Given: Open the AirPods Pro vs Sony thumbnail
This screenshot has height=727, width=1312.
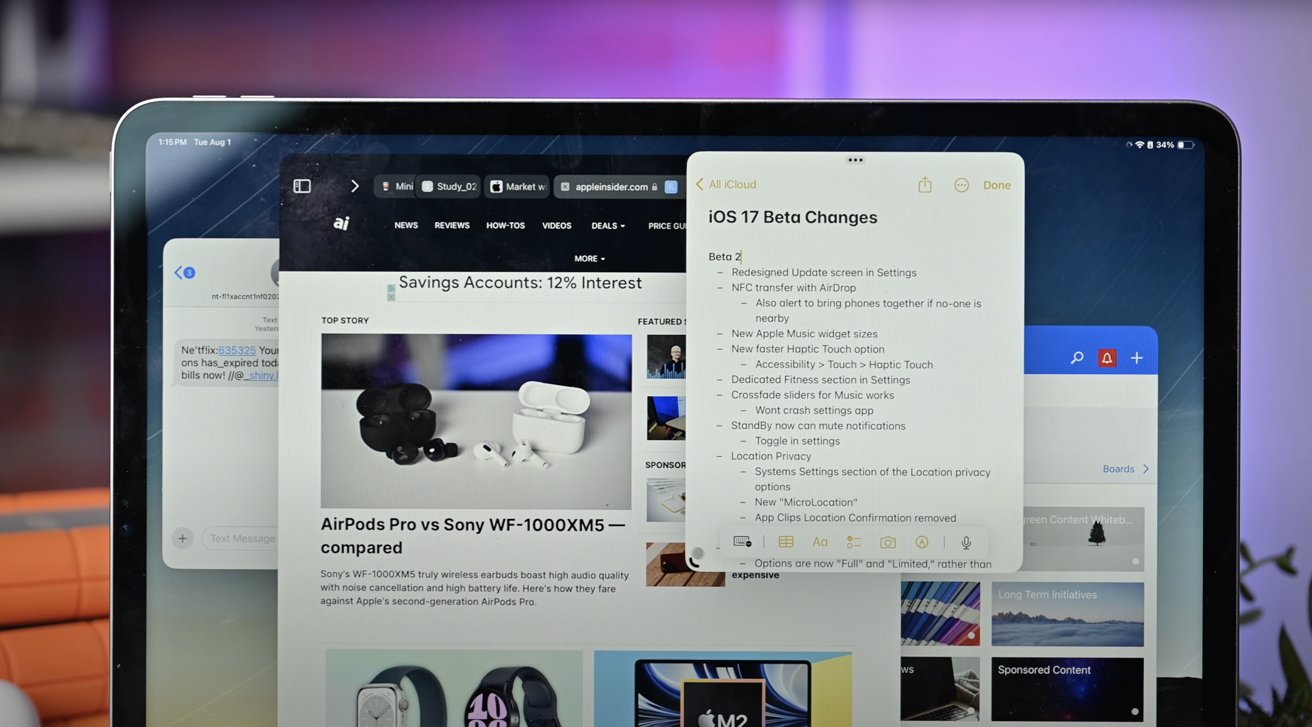Looking at the screenshot, I should (x=476, y=421).
